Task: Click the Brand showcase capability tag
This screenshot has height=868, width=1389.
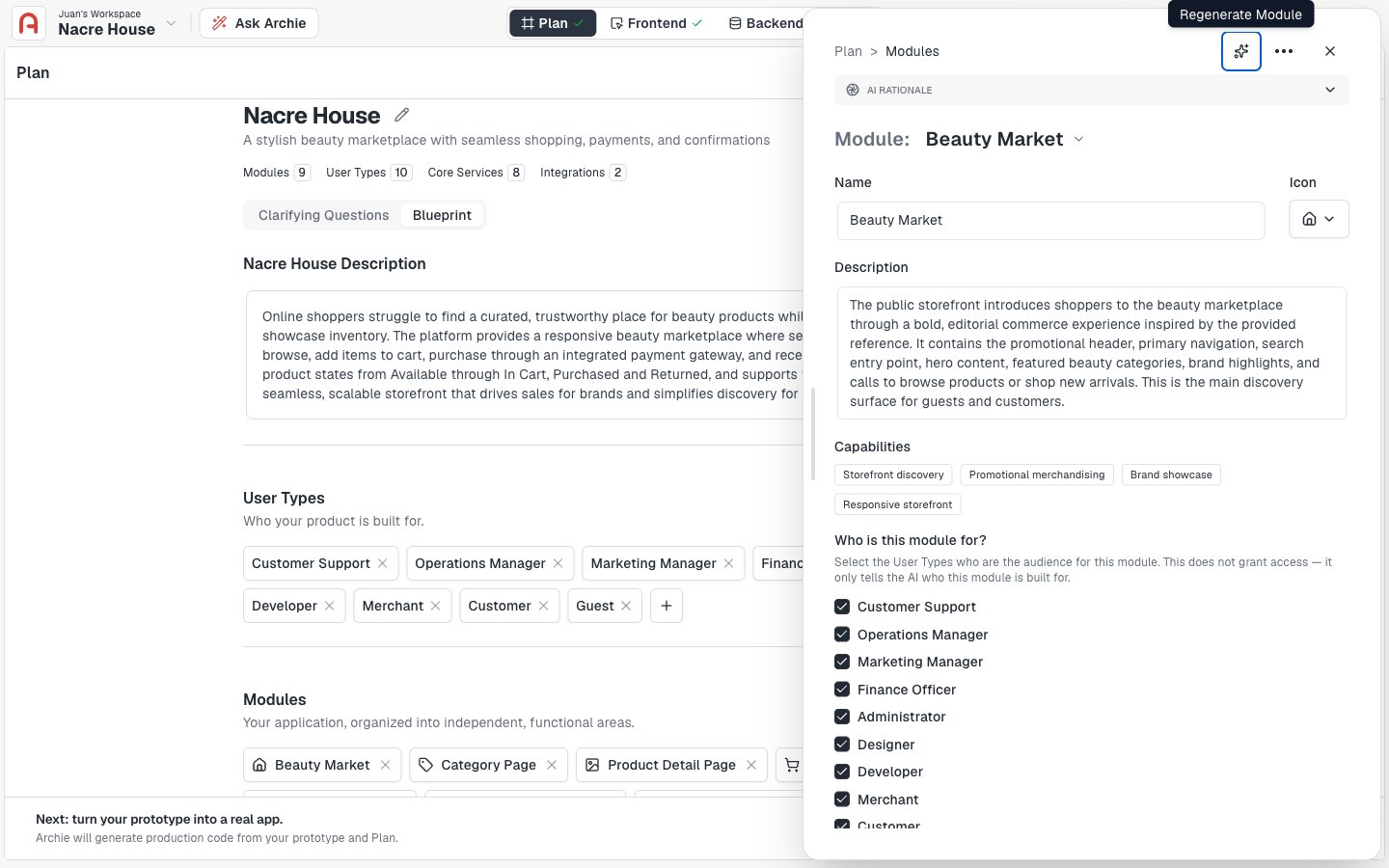Action: coord(1171,475)
